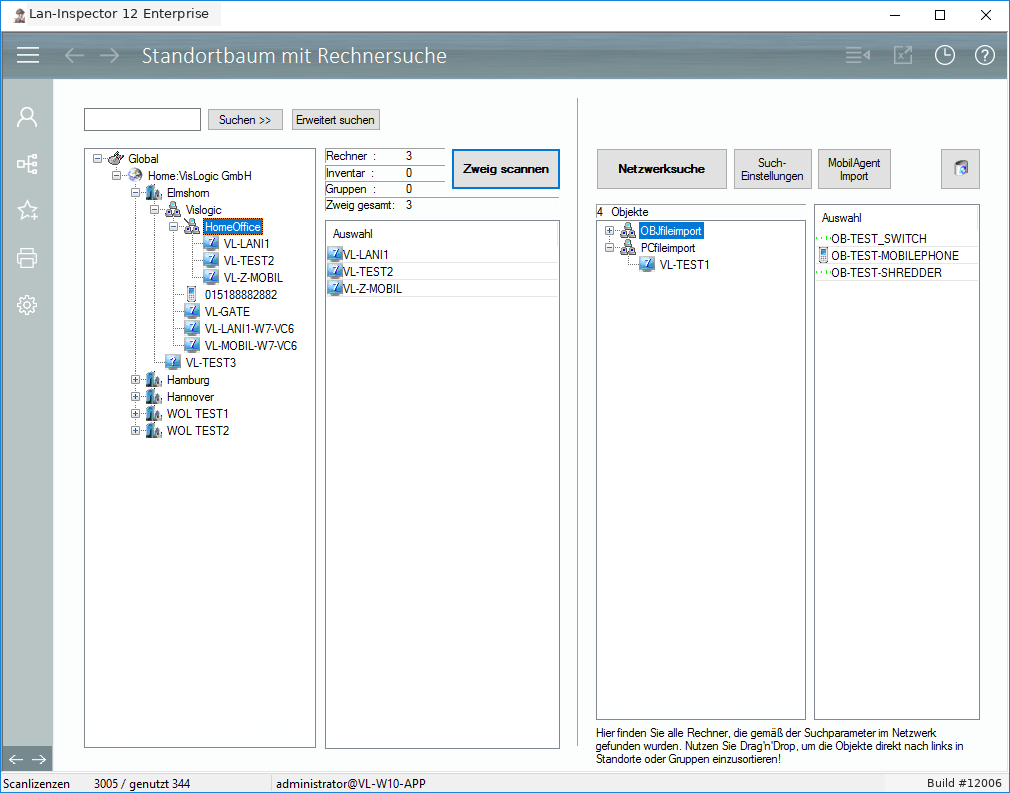Select Hamburg in the tree
The height and width of the screenshot is (793, 1010).
pos(188,379)
